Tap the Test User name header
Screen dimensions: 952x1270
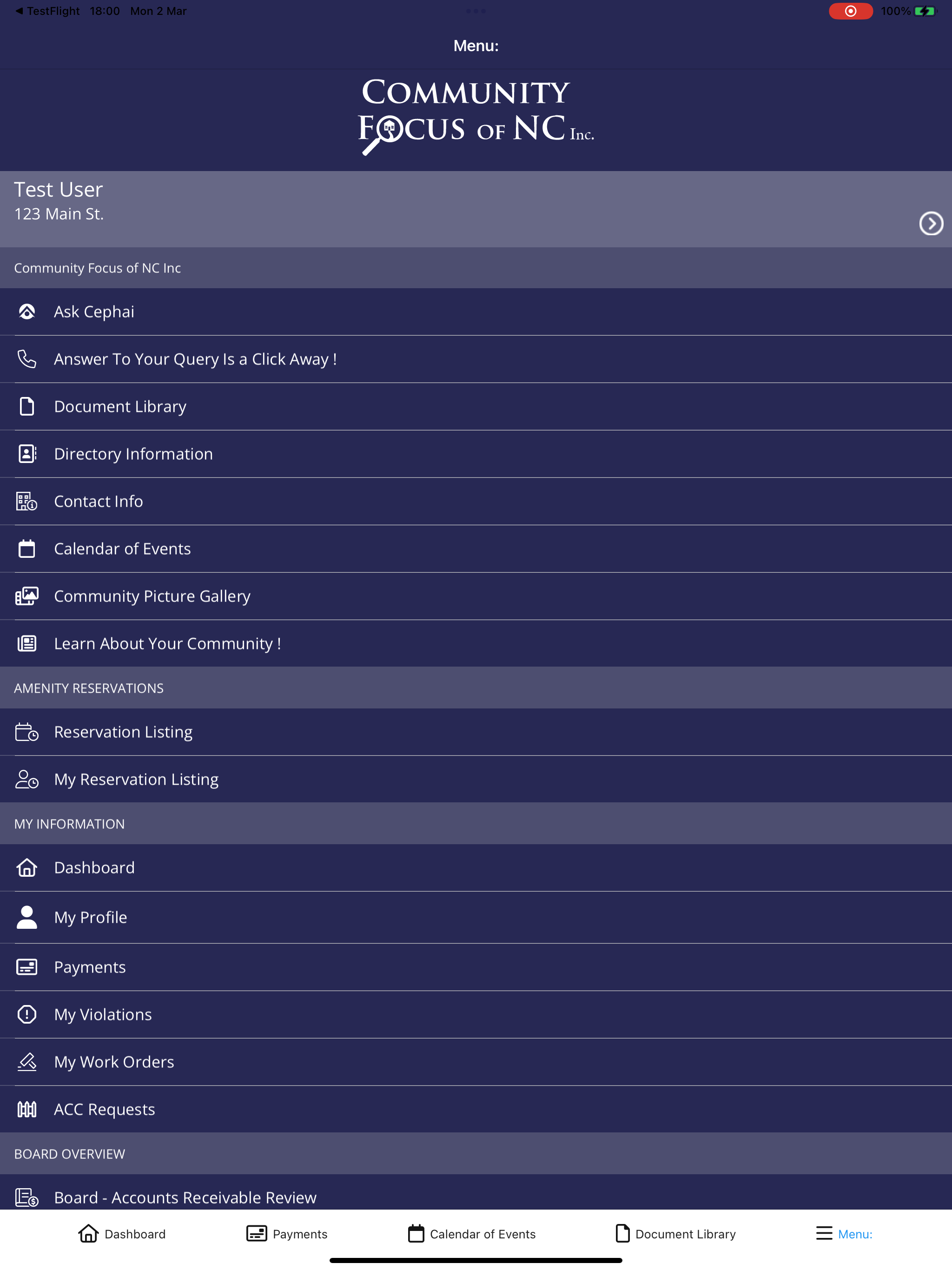[58, 190]
